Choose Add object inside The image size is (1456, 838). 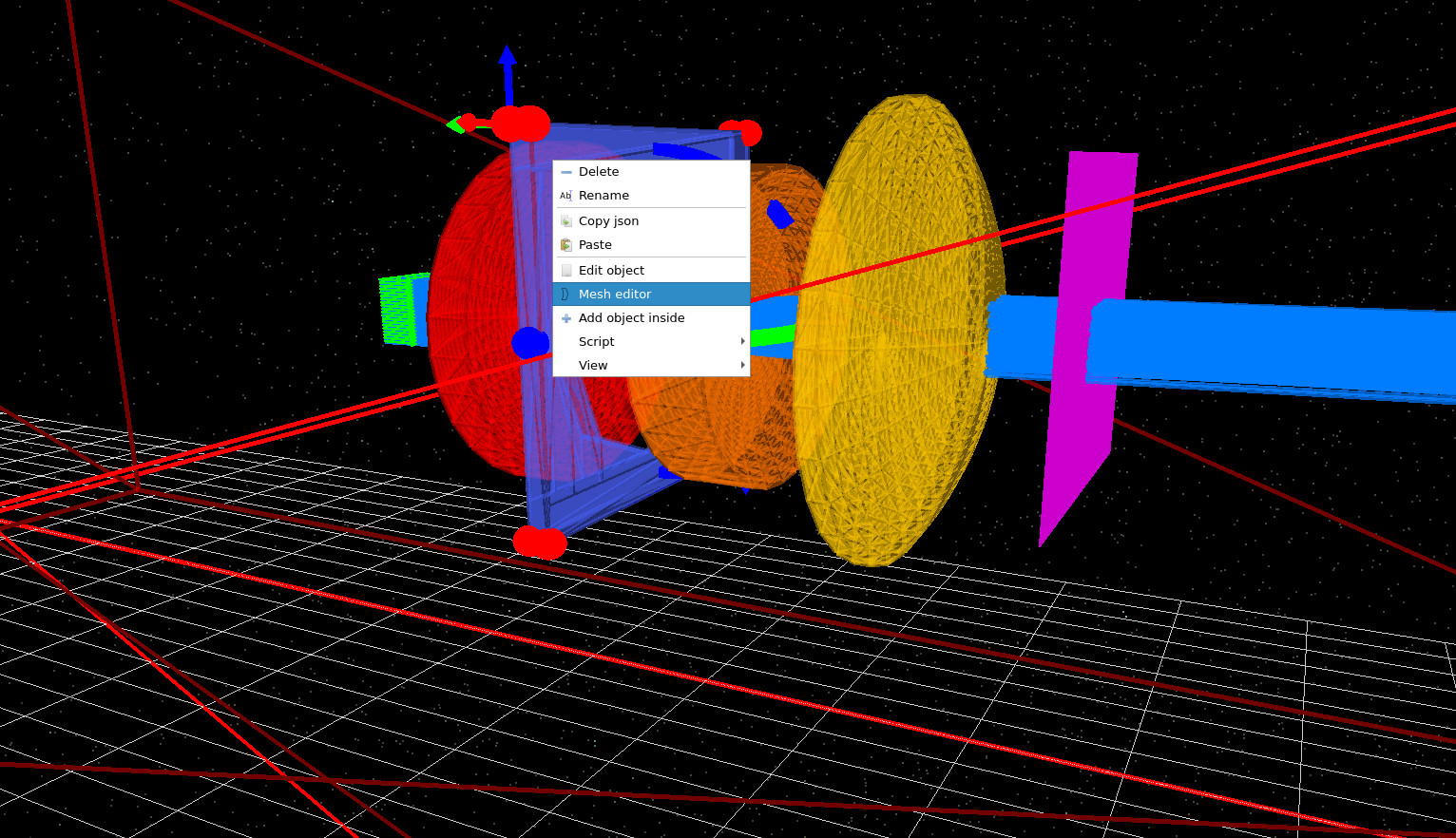click(631, 317)
